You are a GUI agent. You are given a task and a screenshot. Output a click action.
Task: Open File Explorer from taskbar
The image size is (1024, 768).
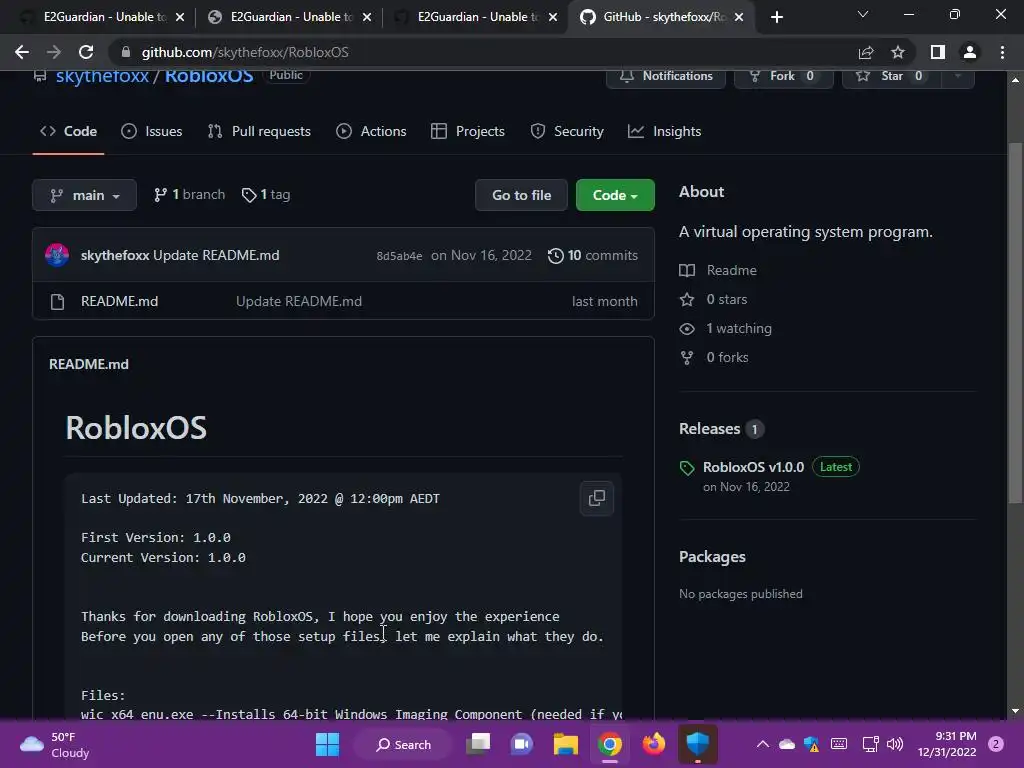point(566,744)
